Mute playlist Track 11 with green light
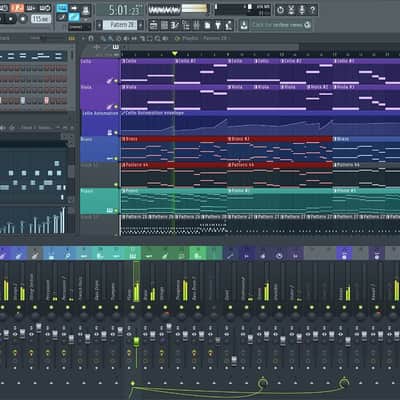The height and width of the screenshot is (400, 400). pyautogui.click(x=116, y=184)
